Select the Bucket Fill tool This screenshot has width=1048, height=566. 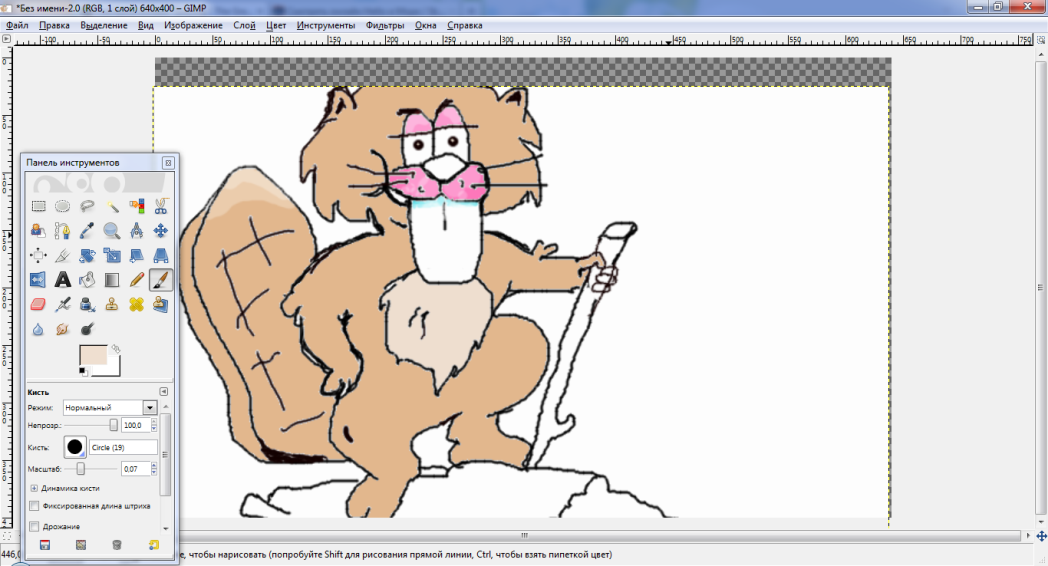(87, 280)
